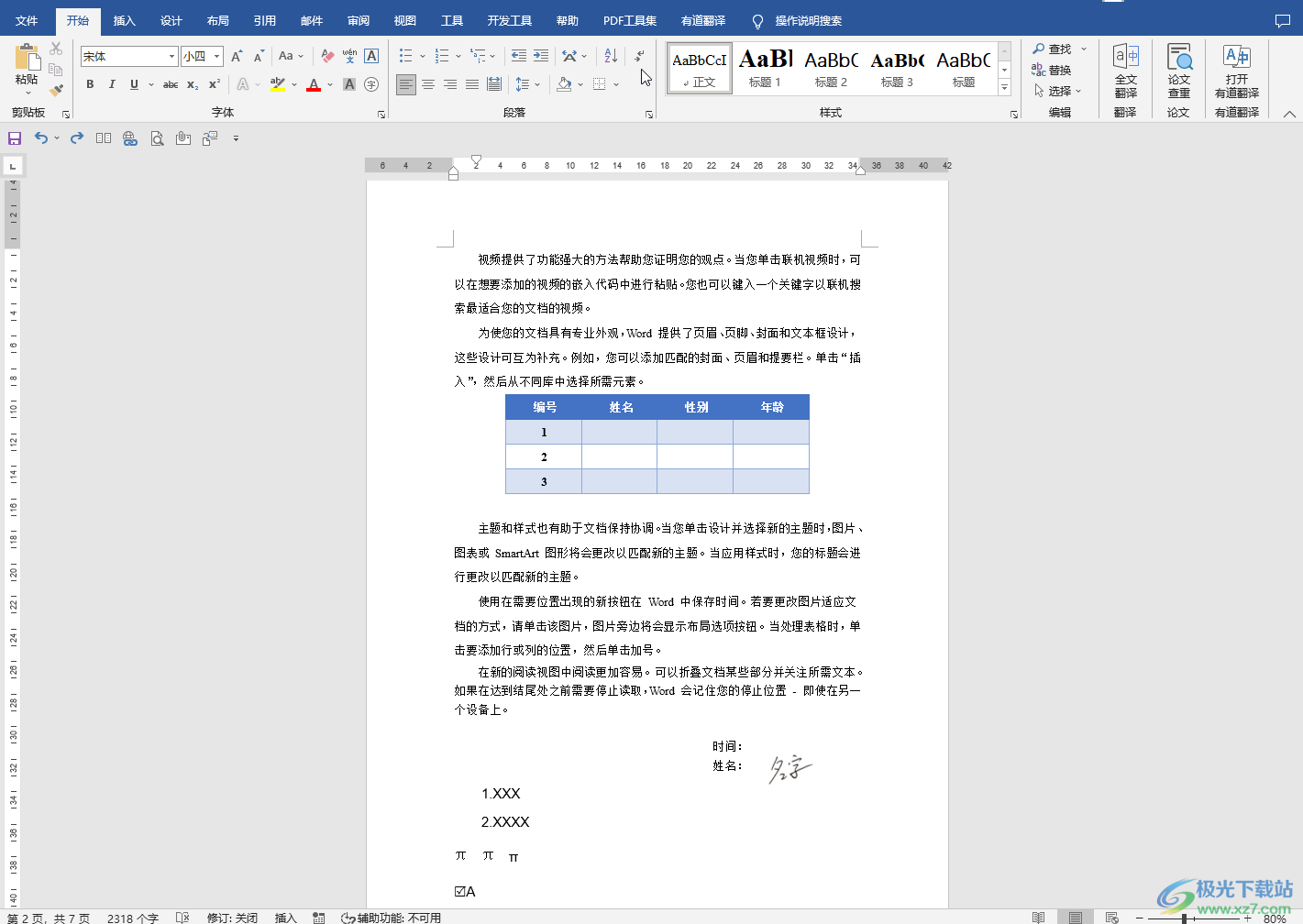Toggle Italic formatting
The height and width of the screenshot is (924, 1303).
(x=112, y=84)
